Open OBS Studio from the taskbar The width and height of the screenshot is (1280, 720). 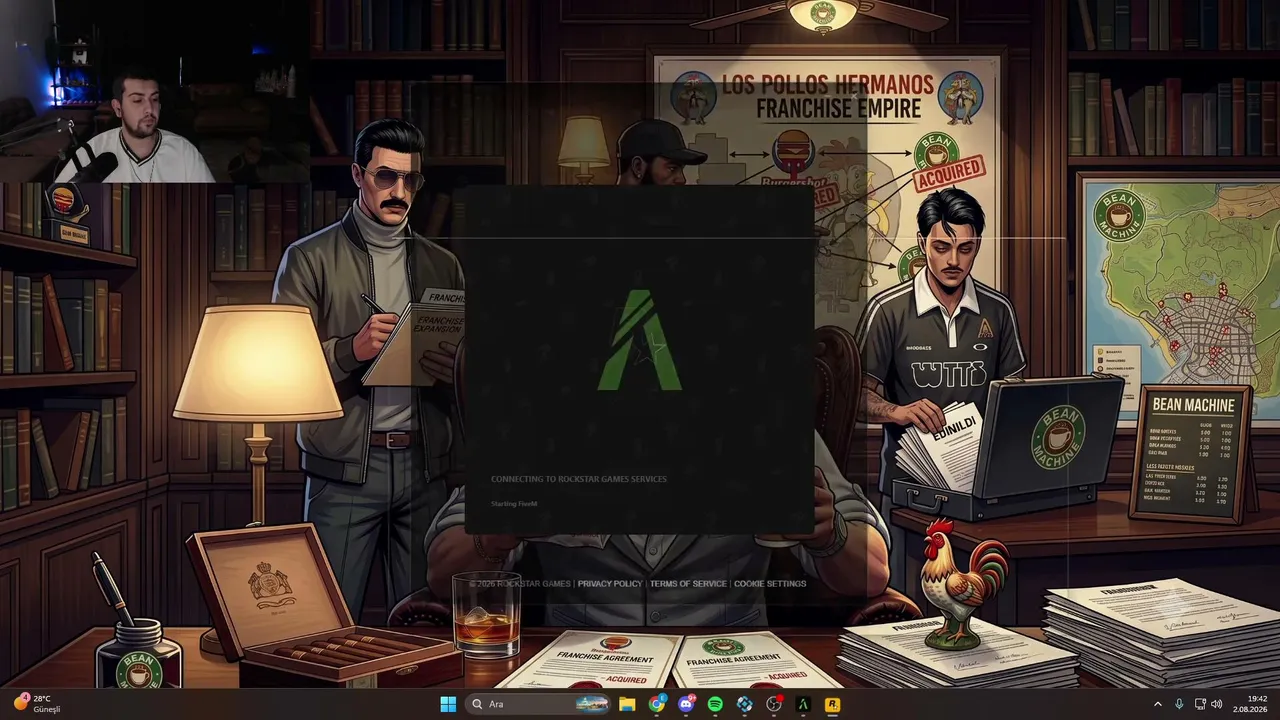pyautogui.click(x=773, y=704)
